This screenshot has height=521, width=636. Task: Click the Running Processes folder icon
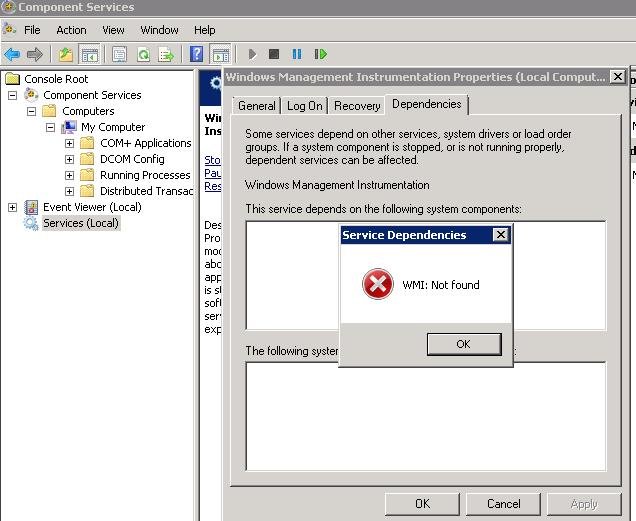pyautogui.click(x=87, y=175)
